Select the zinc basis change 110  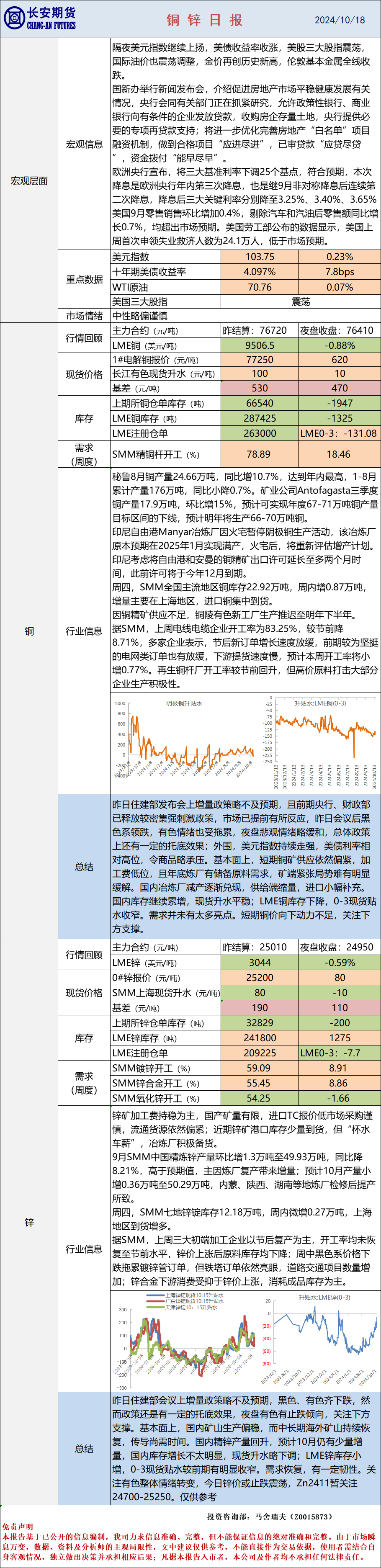pyautogui.click(x=340, y=1008)
